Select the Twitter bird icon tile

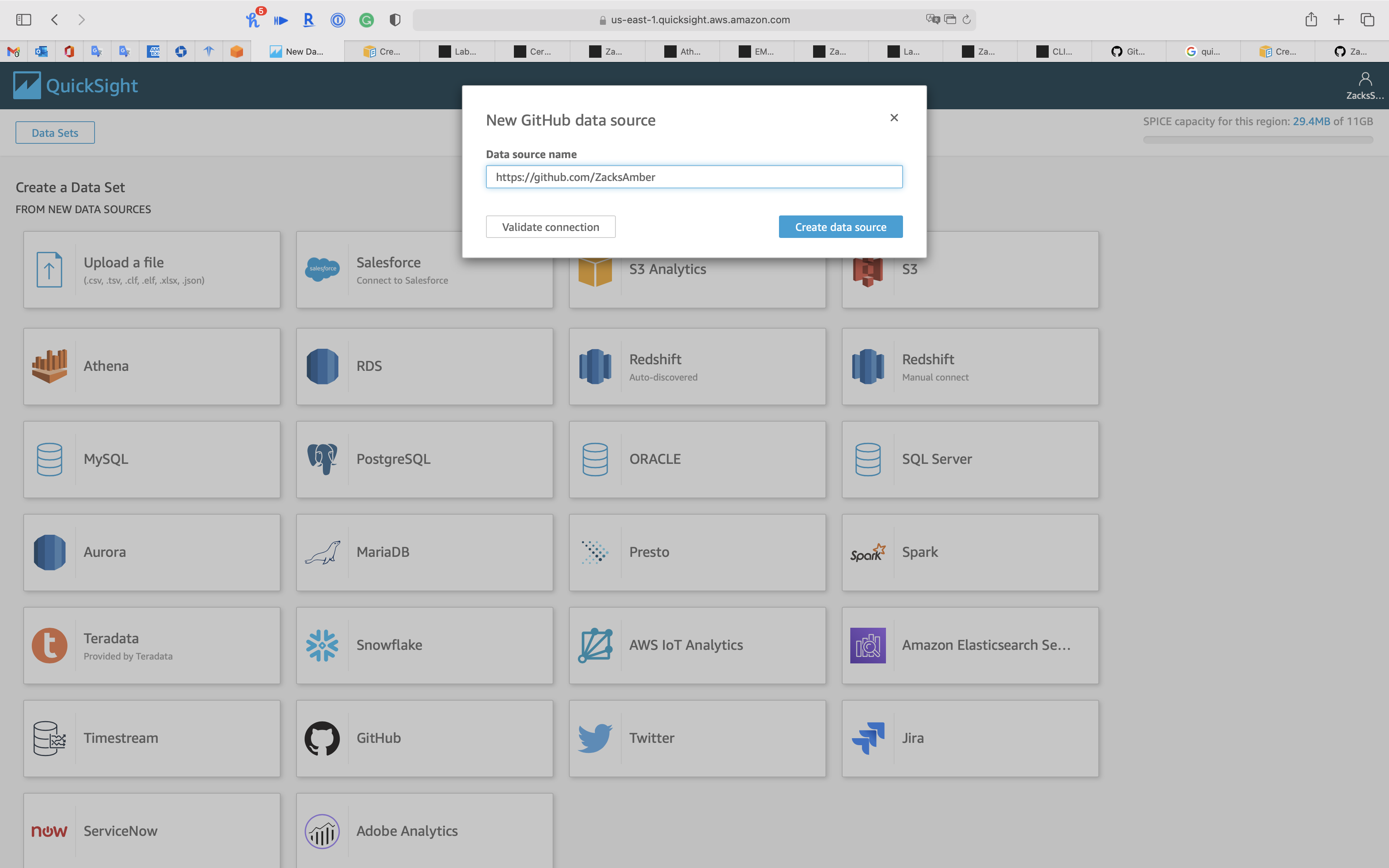[x=595, y=738]
